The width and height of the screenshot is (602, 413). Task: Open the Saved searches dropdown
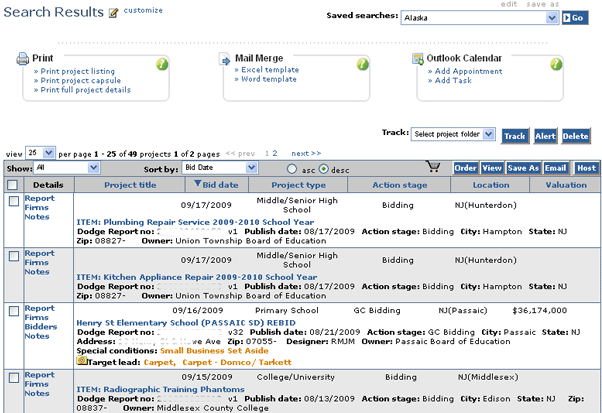click(480, 18)
